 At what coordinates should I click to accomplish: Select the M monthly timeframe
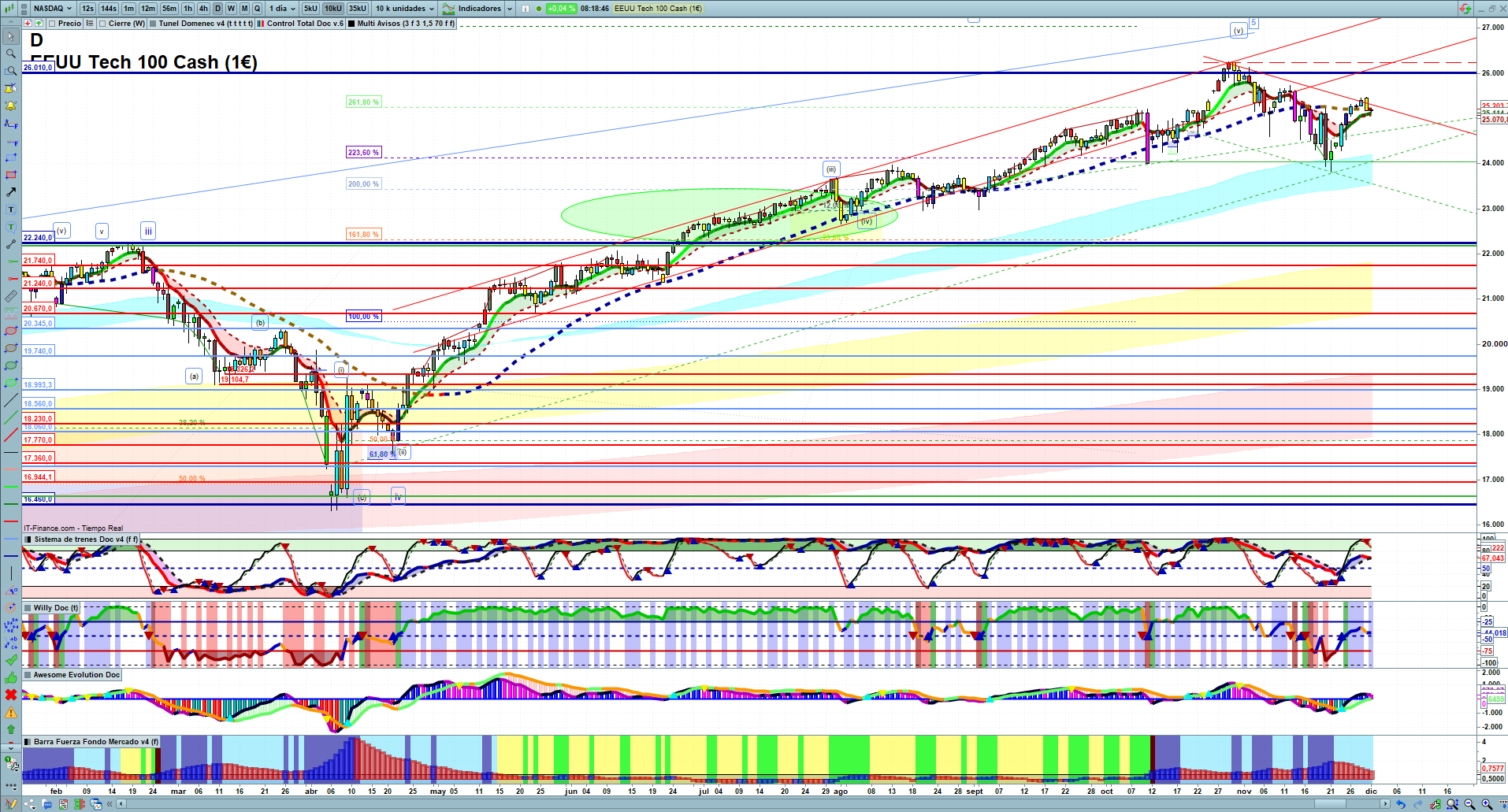tap(244, 9)
